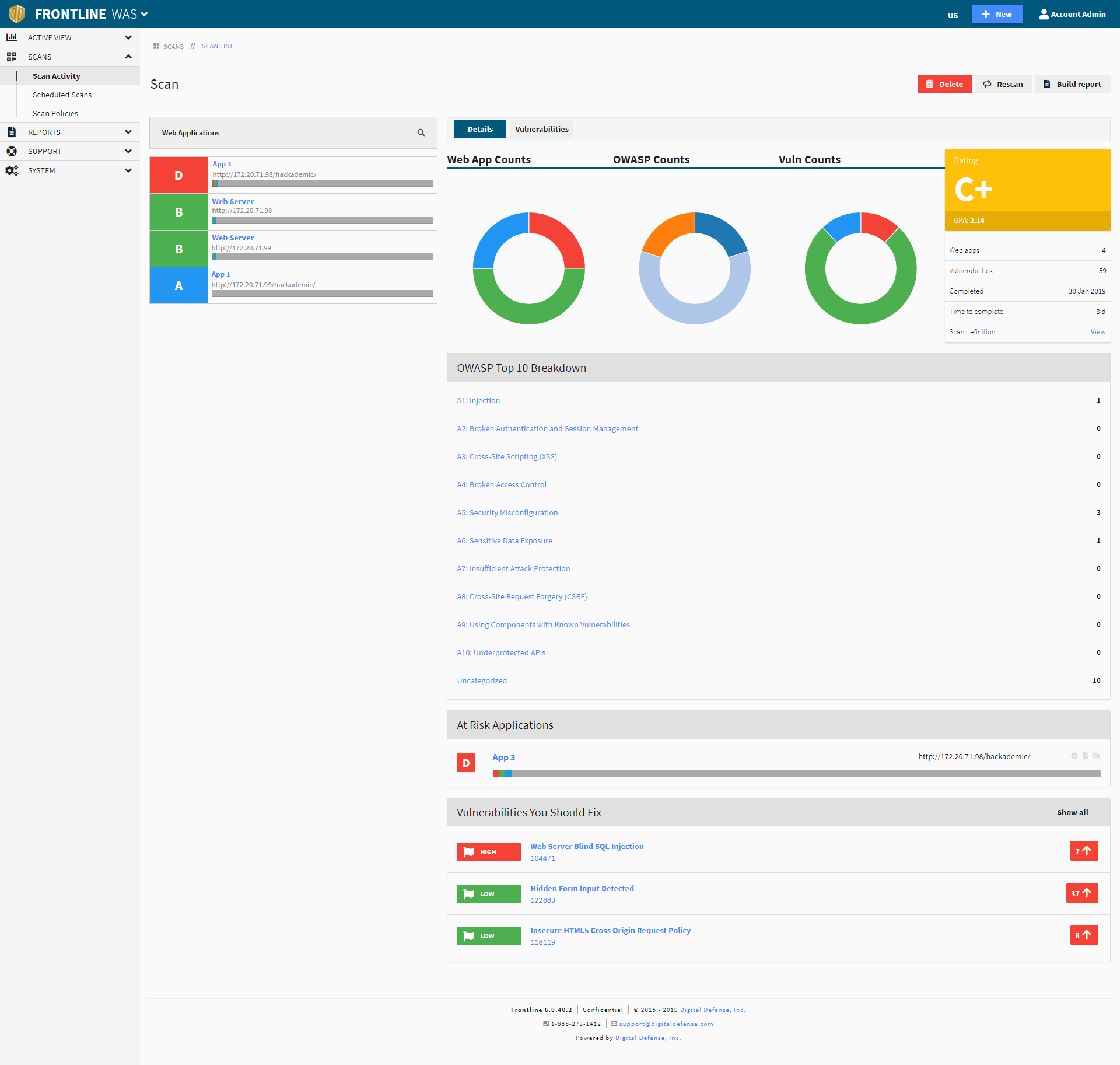Viewport: 1120px width, 1065px height.
Task: Collapse the Scans sidebar section
Action: (70, 57)
